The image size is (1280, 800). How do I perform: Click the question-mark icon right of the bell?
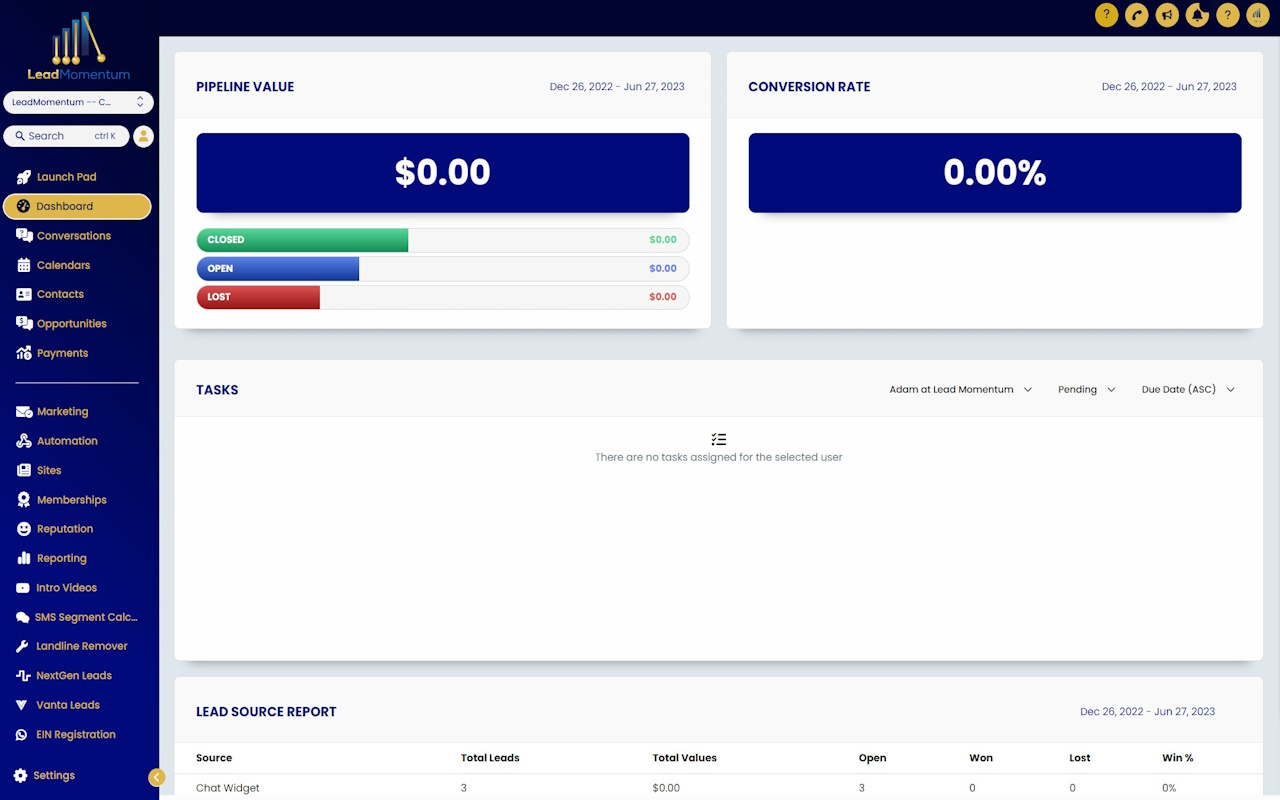[x=1227, y=15]
